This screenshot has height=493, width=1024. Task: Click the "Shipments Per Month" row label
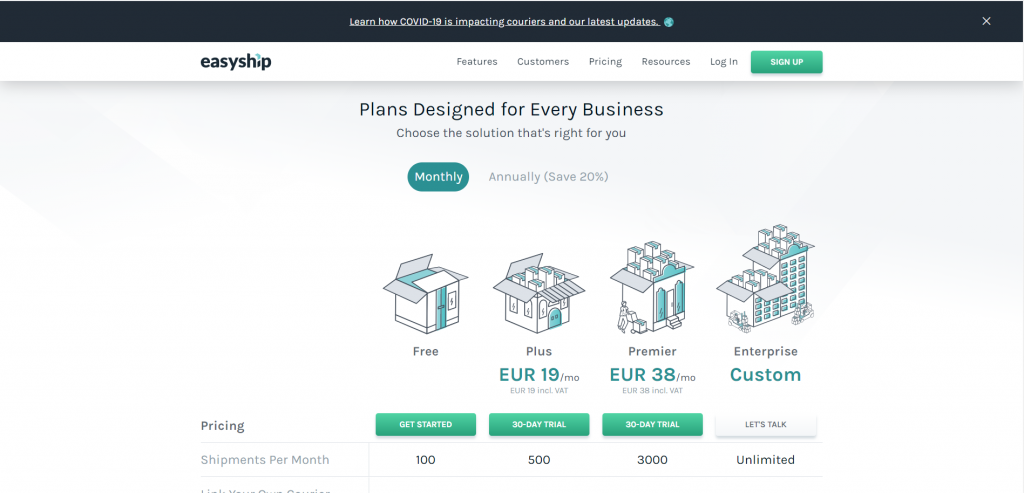point(265,460)
